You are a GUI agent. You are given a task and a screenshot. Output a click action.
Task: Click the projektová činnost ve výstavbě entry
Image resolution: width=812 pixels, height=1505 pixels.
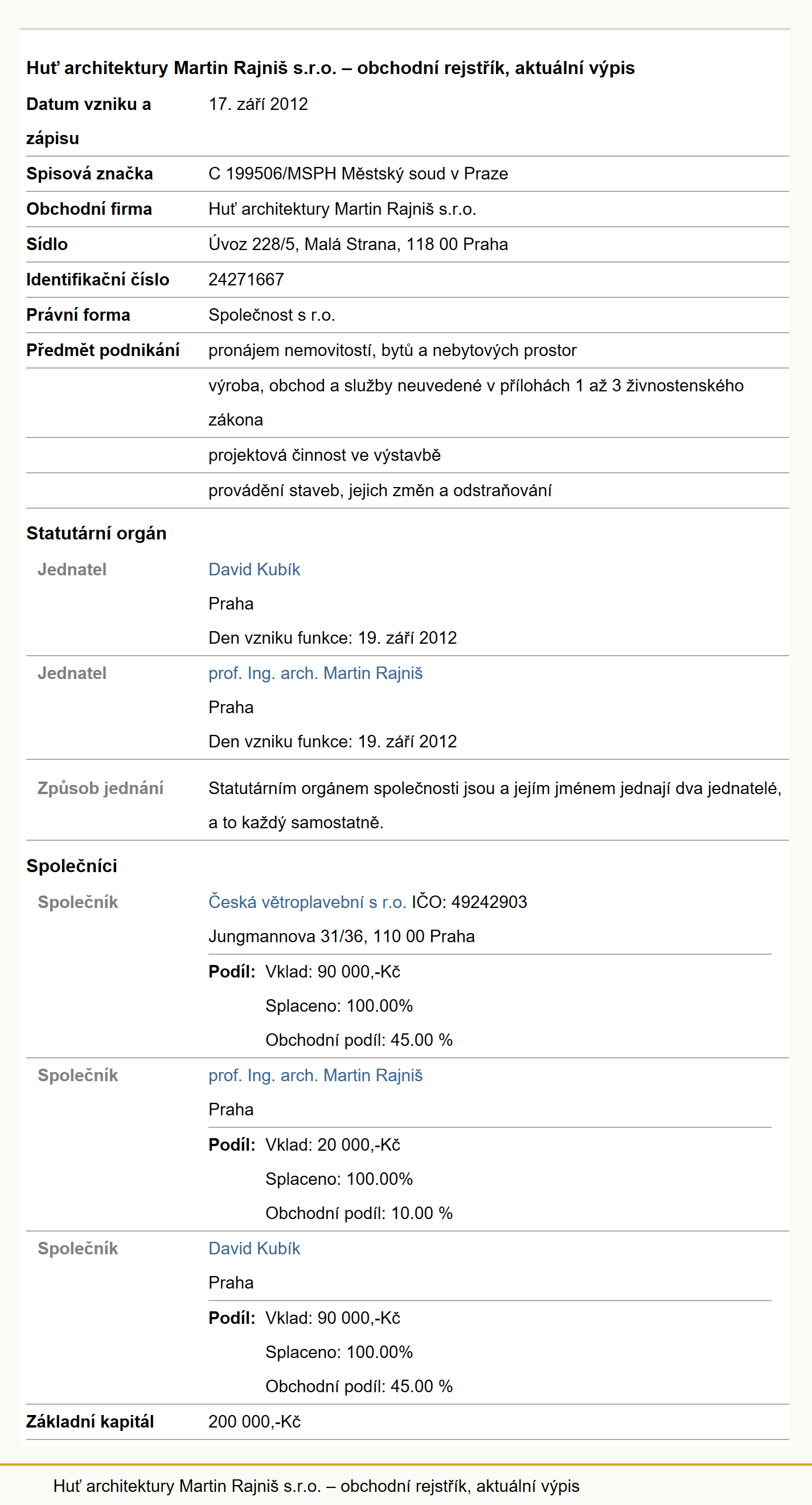pyautogui.click(x=325, y=455)
